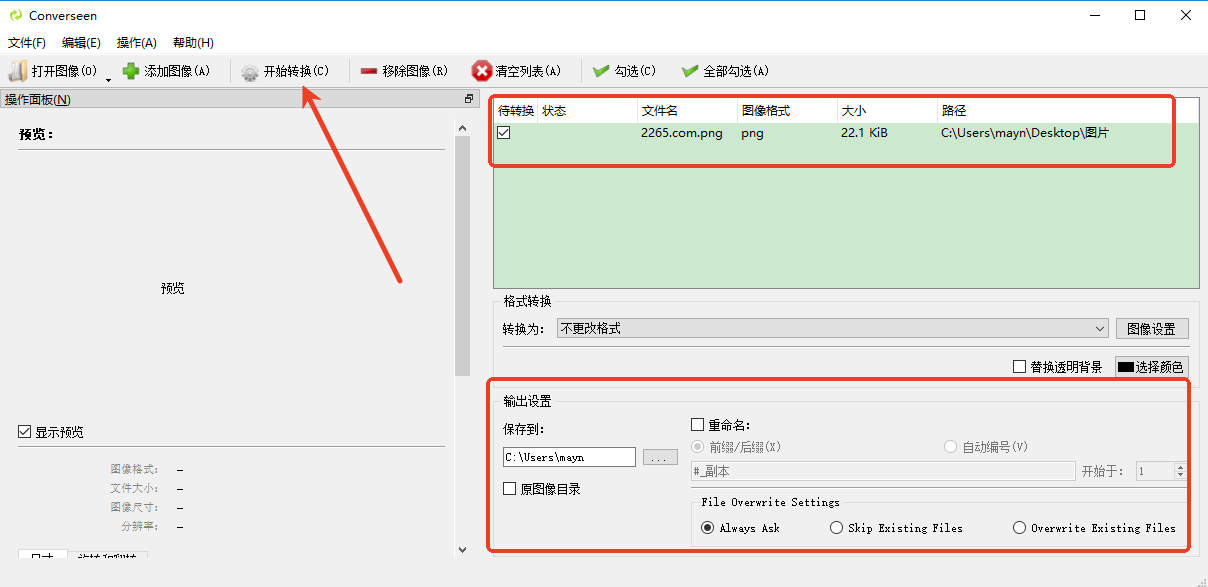Screen dimensions: 1208x587
Task: Uncheck the 2265.com.png convert checkbox
Action: (x=504, y=133)
